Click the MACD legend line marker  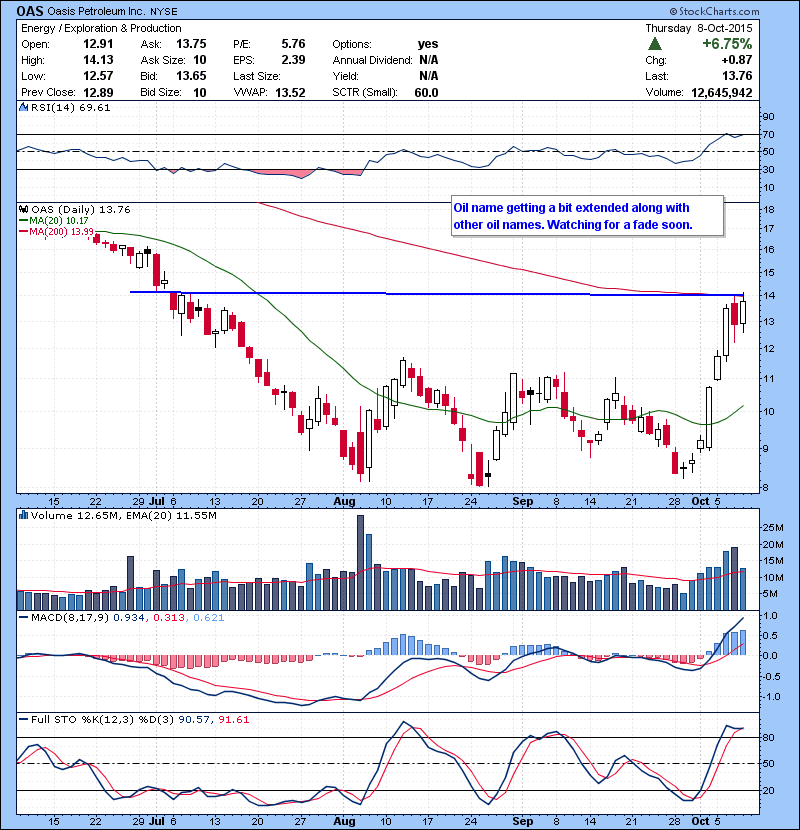click(23, 617)
